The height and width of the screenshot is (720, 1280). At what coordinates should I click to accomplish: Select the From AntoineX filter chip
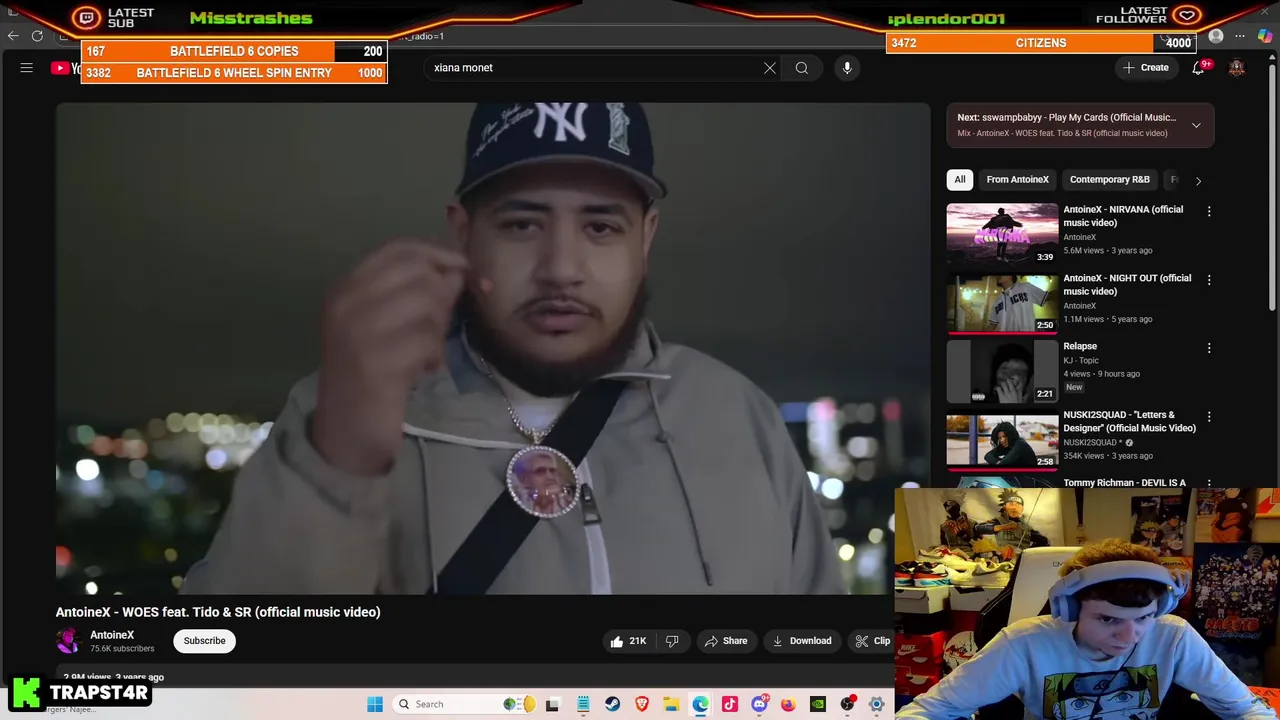click(1017, 180)
